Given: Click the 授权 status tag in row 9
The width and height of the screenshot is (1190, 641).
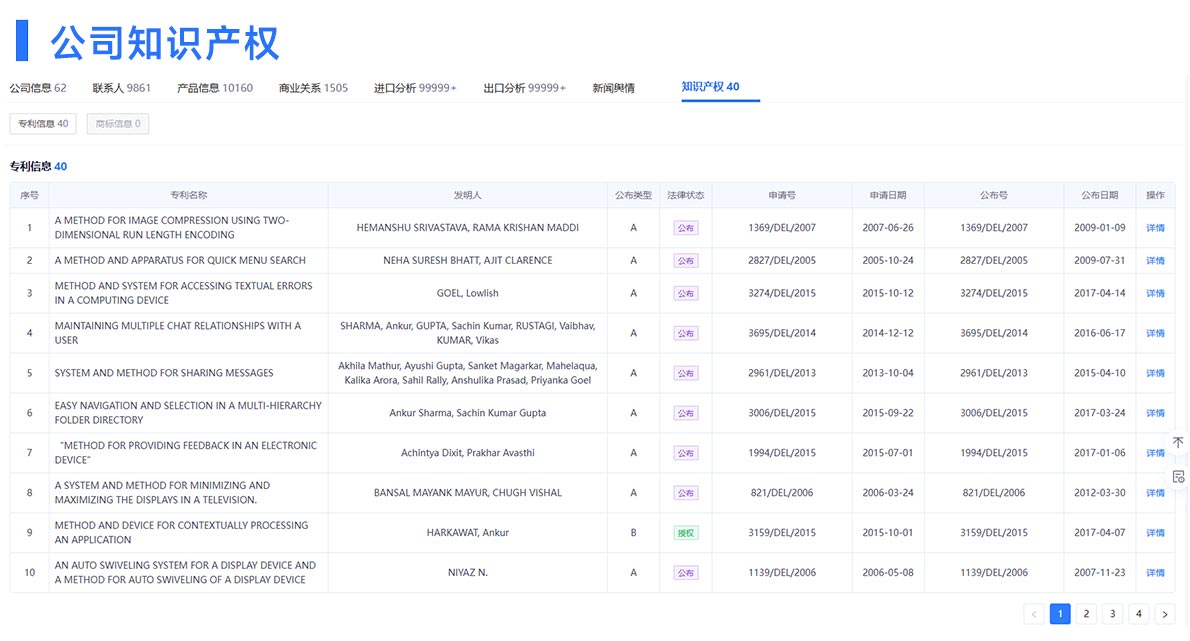Looking at the screenshot, I should 685,533.
